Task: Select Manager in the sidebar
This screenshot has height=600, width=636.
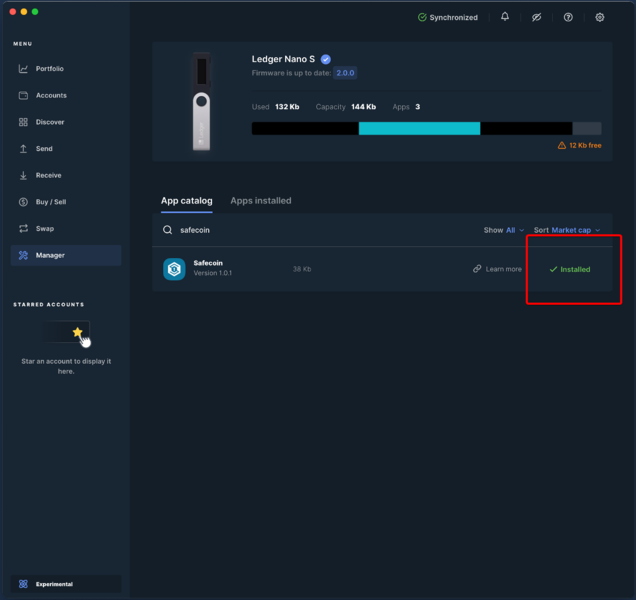Action: click(x=66, y=255)
